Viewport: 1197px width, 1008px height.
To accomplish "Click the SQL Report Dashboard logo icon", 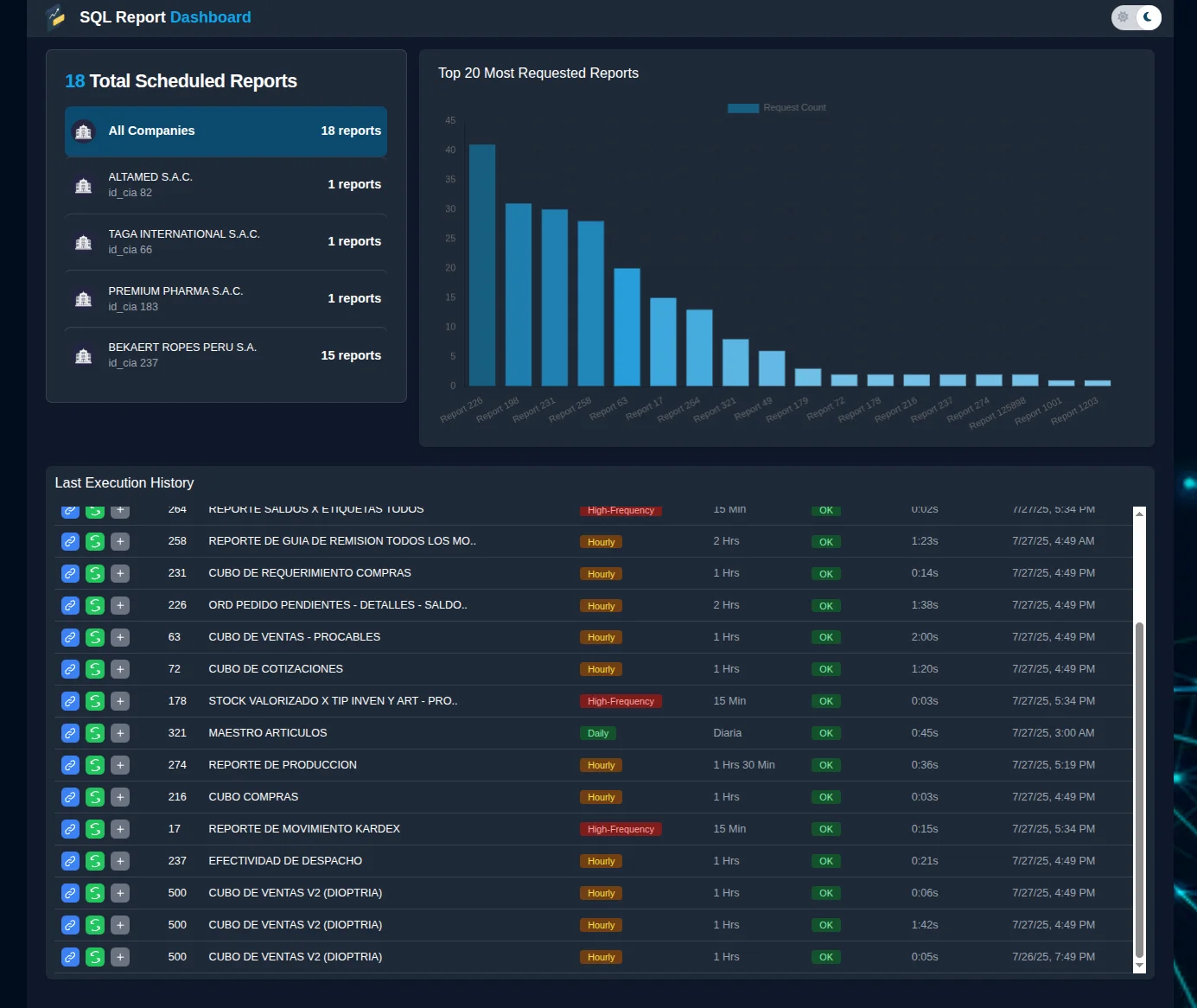I will 57,17.
